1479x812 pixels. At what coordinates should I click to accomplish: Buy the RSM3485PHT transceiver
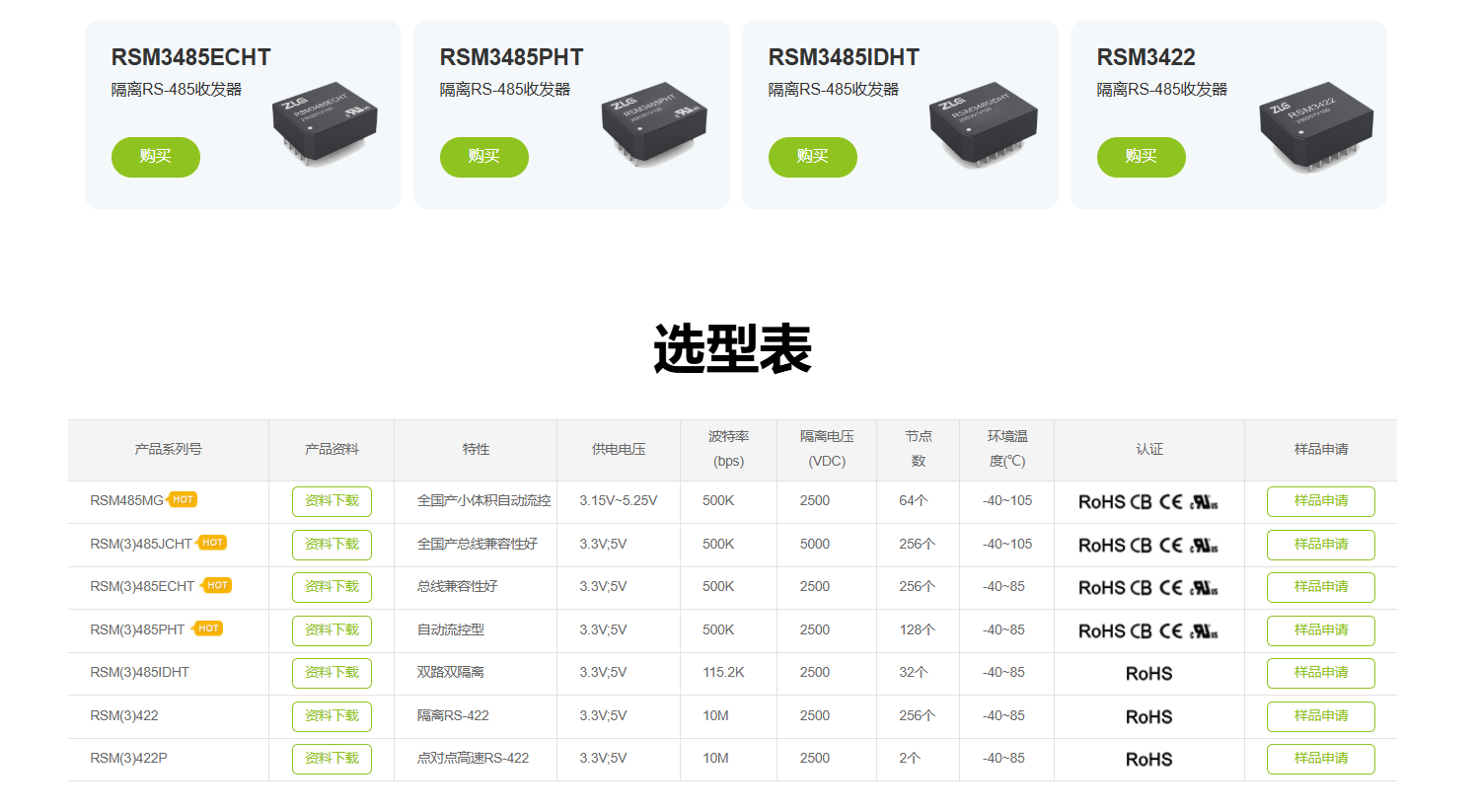(x=483, y=157)
